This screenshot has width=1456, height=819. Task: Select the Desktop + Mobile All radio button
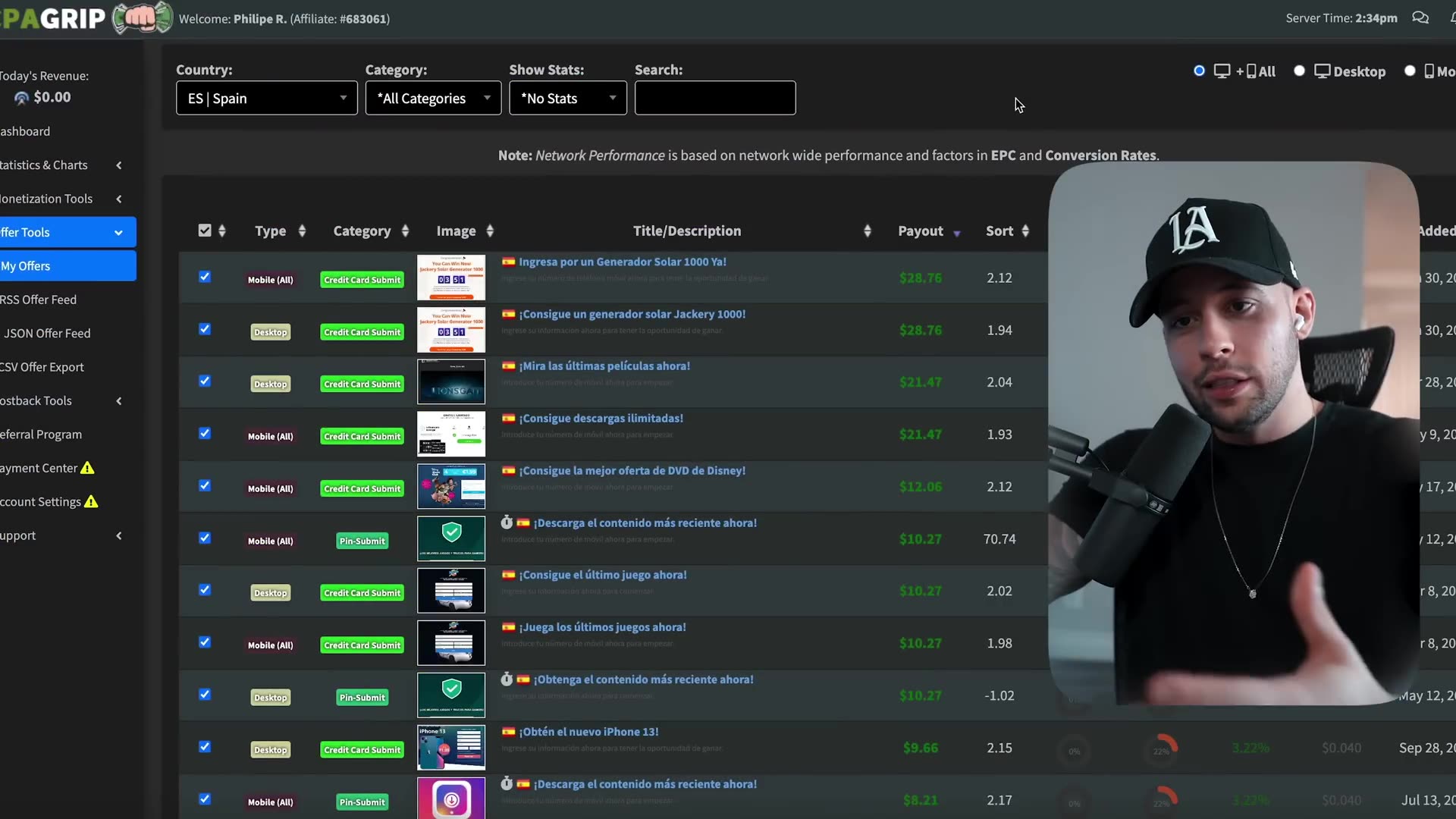point(1199,71)
